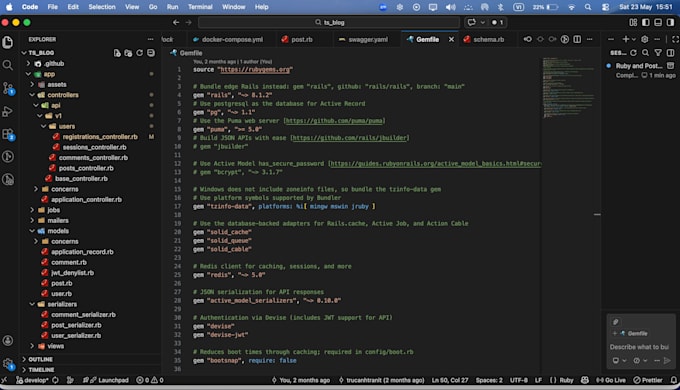Open the Terminal menu
The width and height of the screenshot is (680, 390).
point(200,7)
